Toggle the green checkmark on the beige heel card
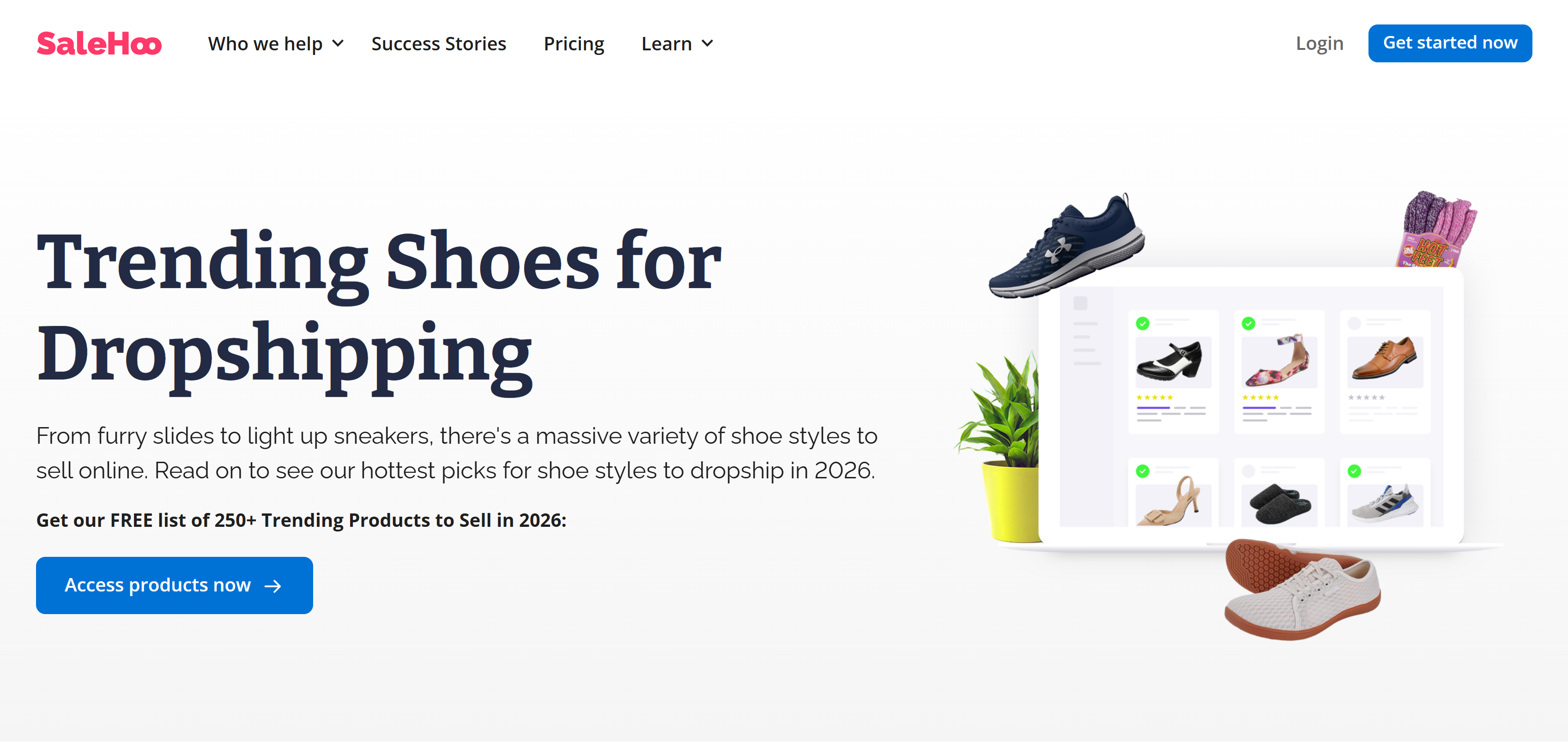The image size is (1568, 742). coord(1143,471)
